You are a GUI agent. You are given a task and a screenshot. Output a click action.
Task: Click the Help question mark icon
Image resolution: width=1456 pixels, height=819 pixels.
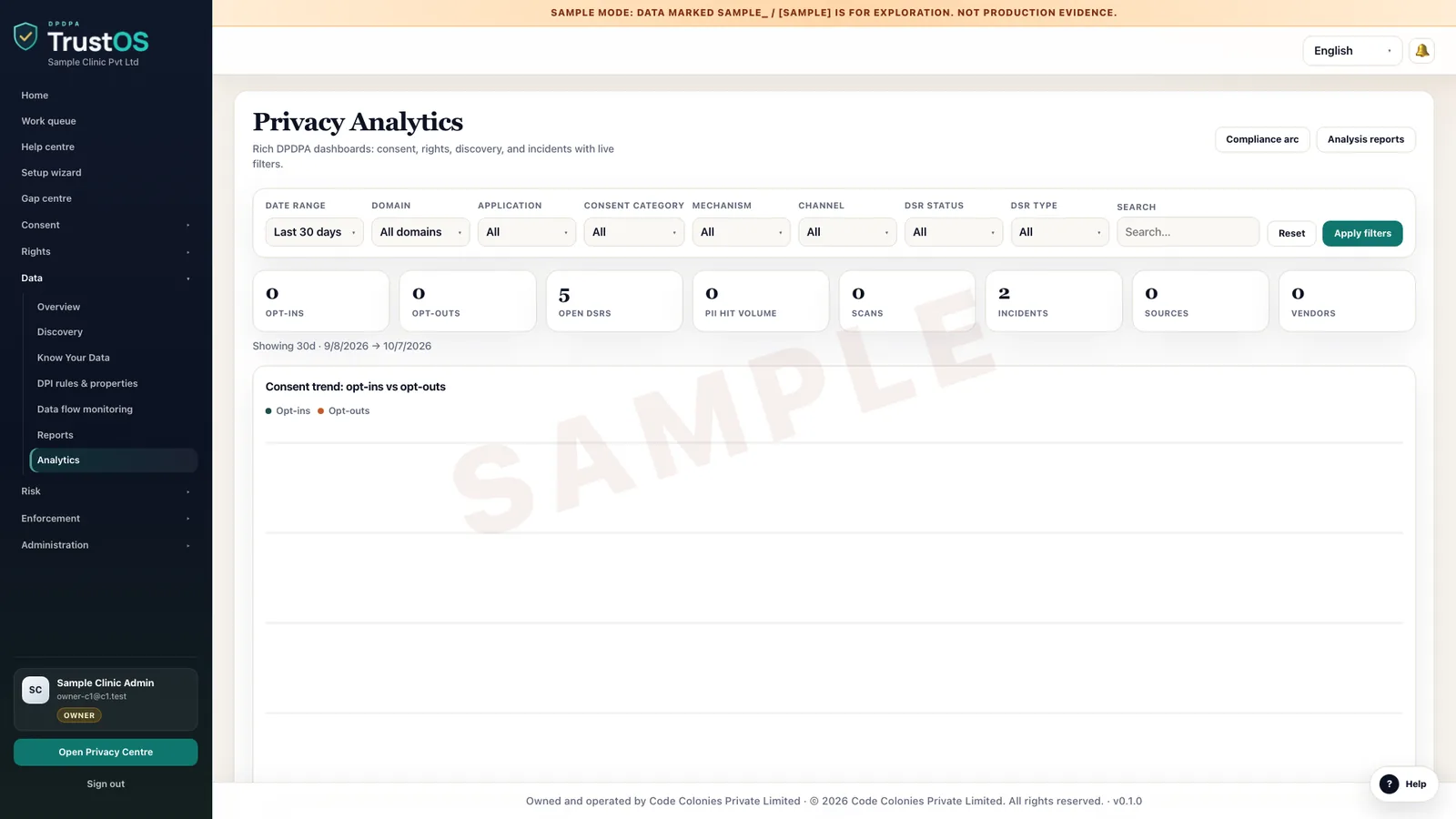click(1389, 784)
